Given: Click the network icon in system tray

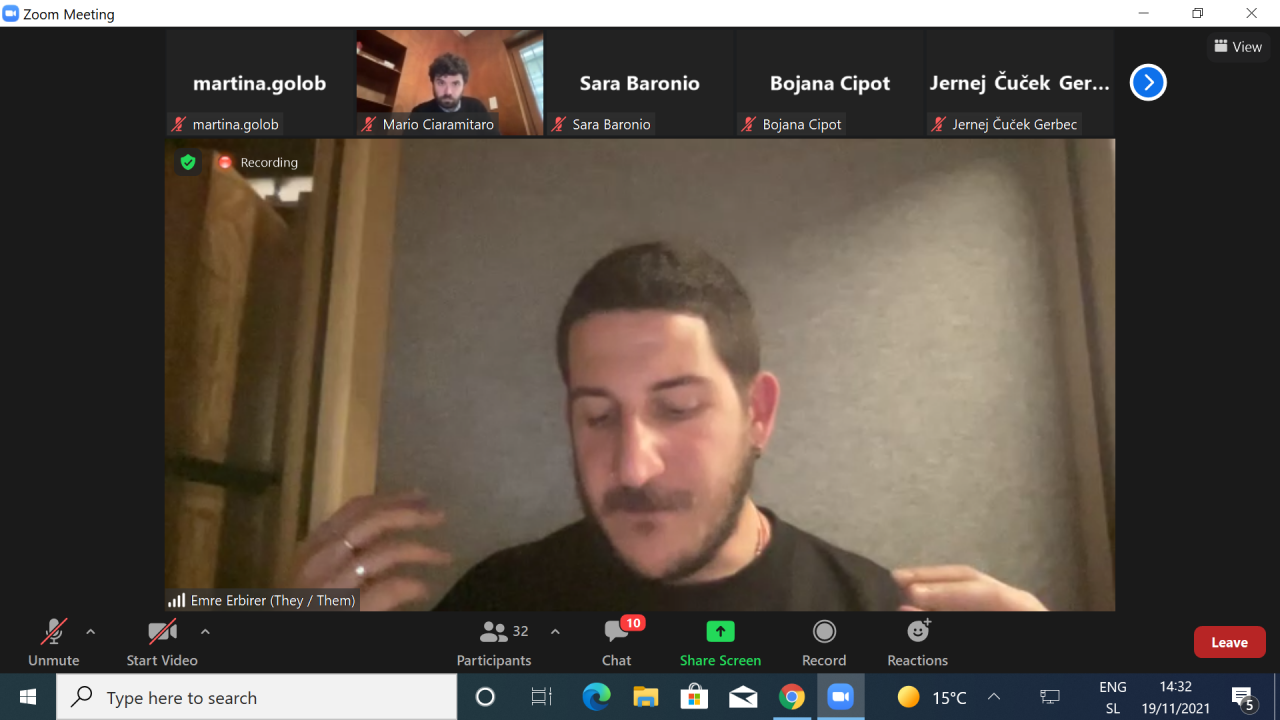Looking at the screenshot, I should tap(1050, 697).
